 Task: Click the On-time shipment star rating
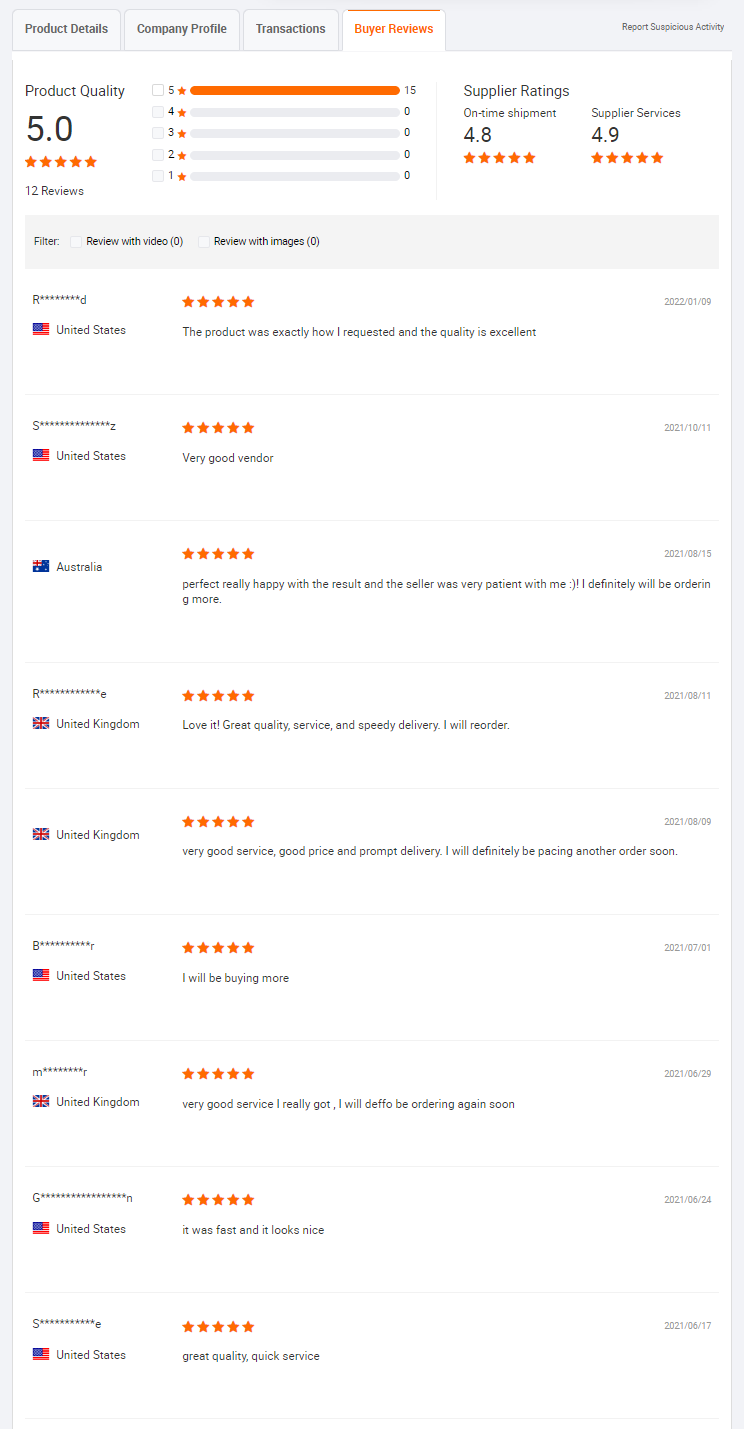click(499, 158)
